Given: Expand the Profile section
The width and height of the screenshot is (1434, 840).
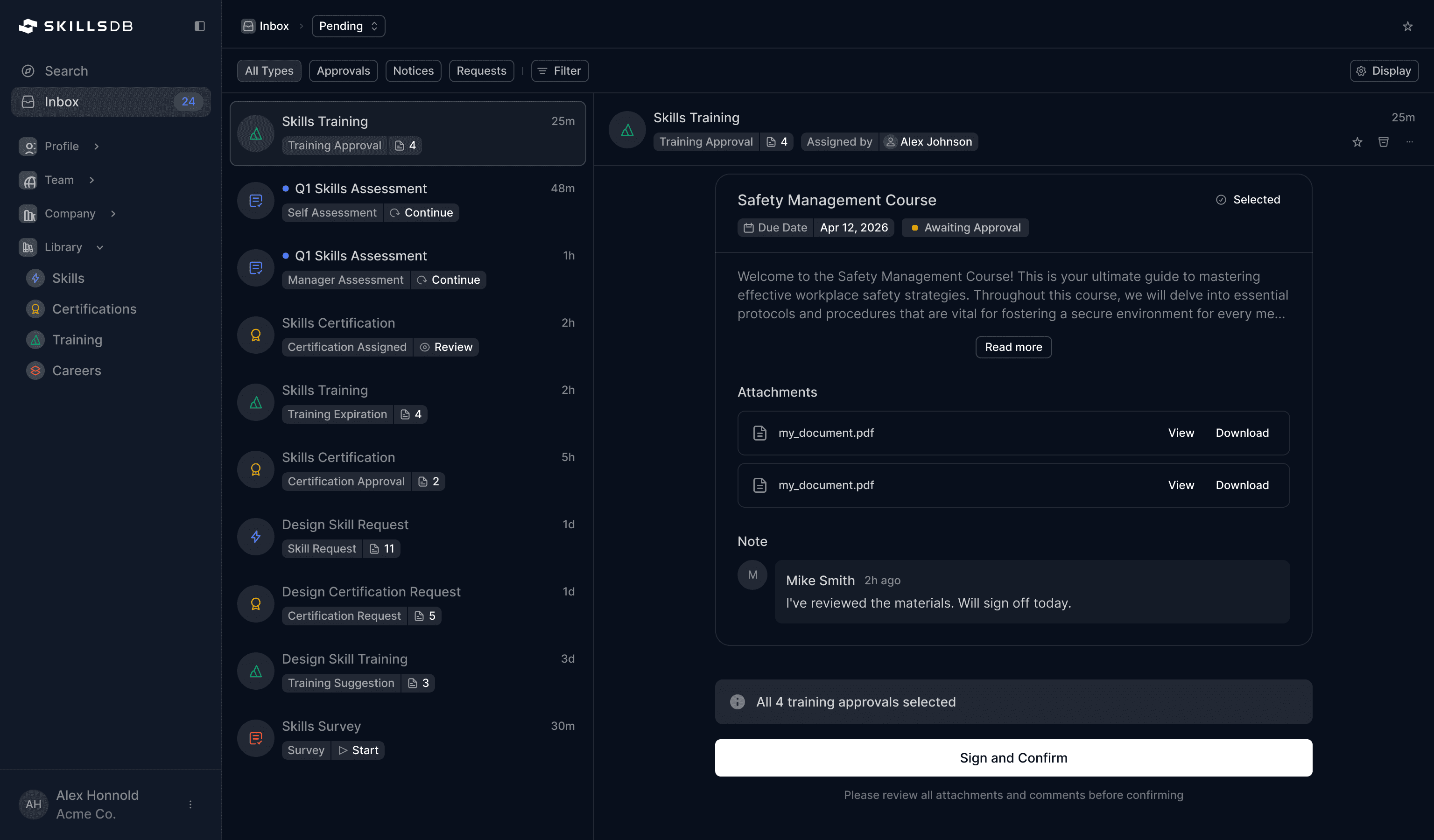Looking at the screenshot, I should click(96, 147).
